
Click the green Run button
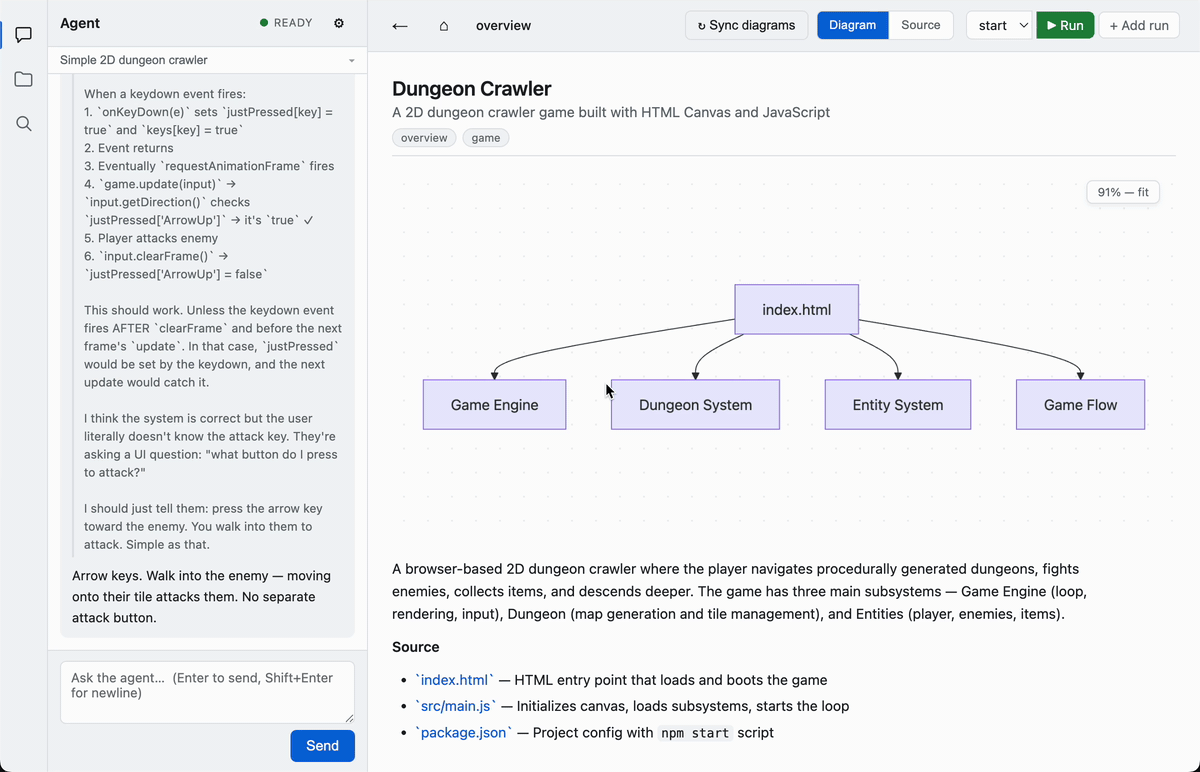pyautogui.click(x=1065, y=25)
